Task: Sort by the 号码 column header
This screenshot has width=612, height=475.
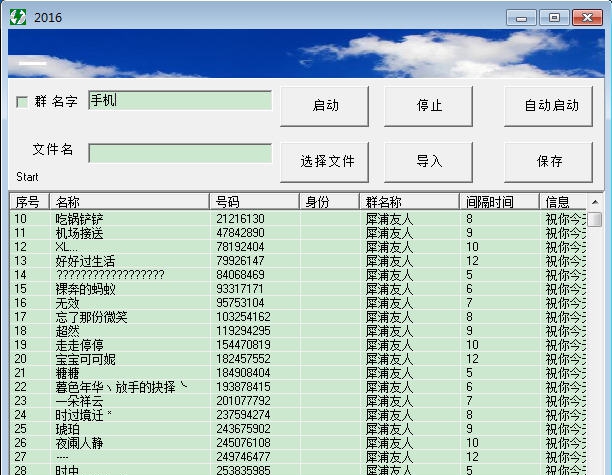Action: click(254, 202)
